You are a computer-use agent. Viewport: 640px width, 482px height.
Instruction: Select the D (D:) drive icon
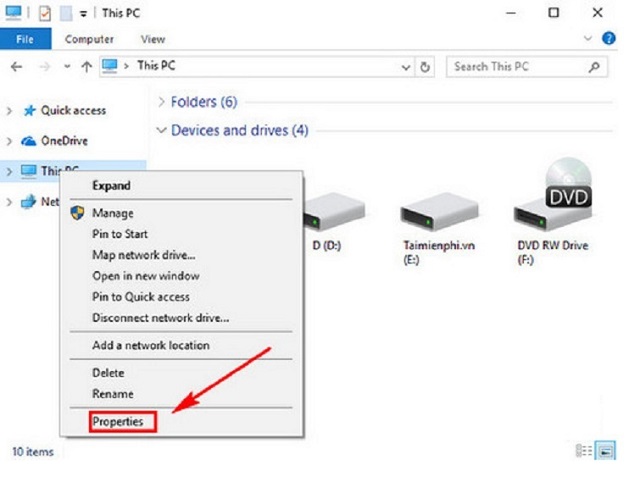click(x=334, y=212)
